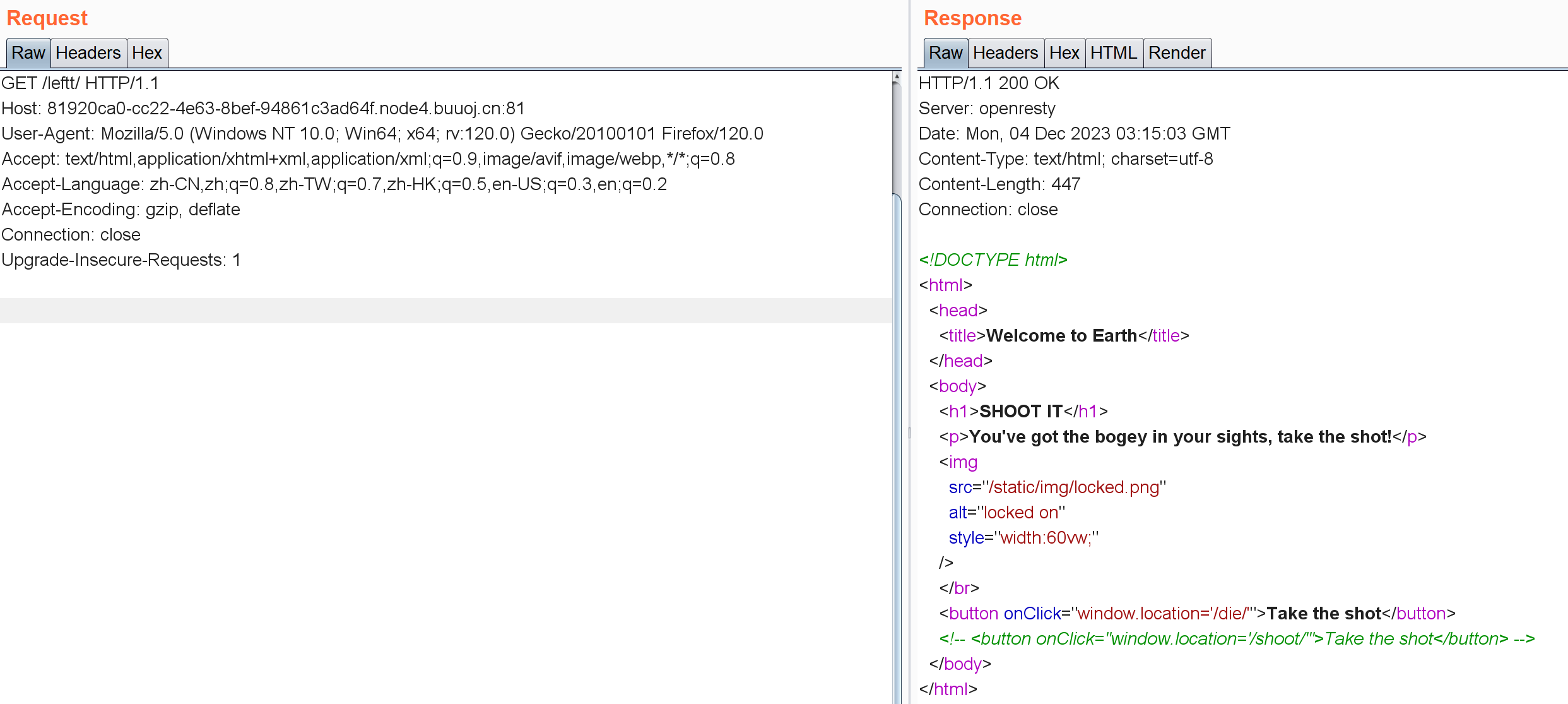Click the src="/static/img/locked.png" attribute

click(1058, 487)
